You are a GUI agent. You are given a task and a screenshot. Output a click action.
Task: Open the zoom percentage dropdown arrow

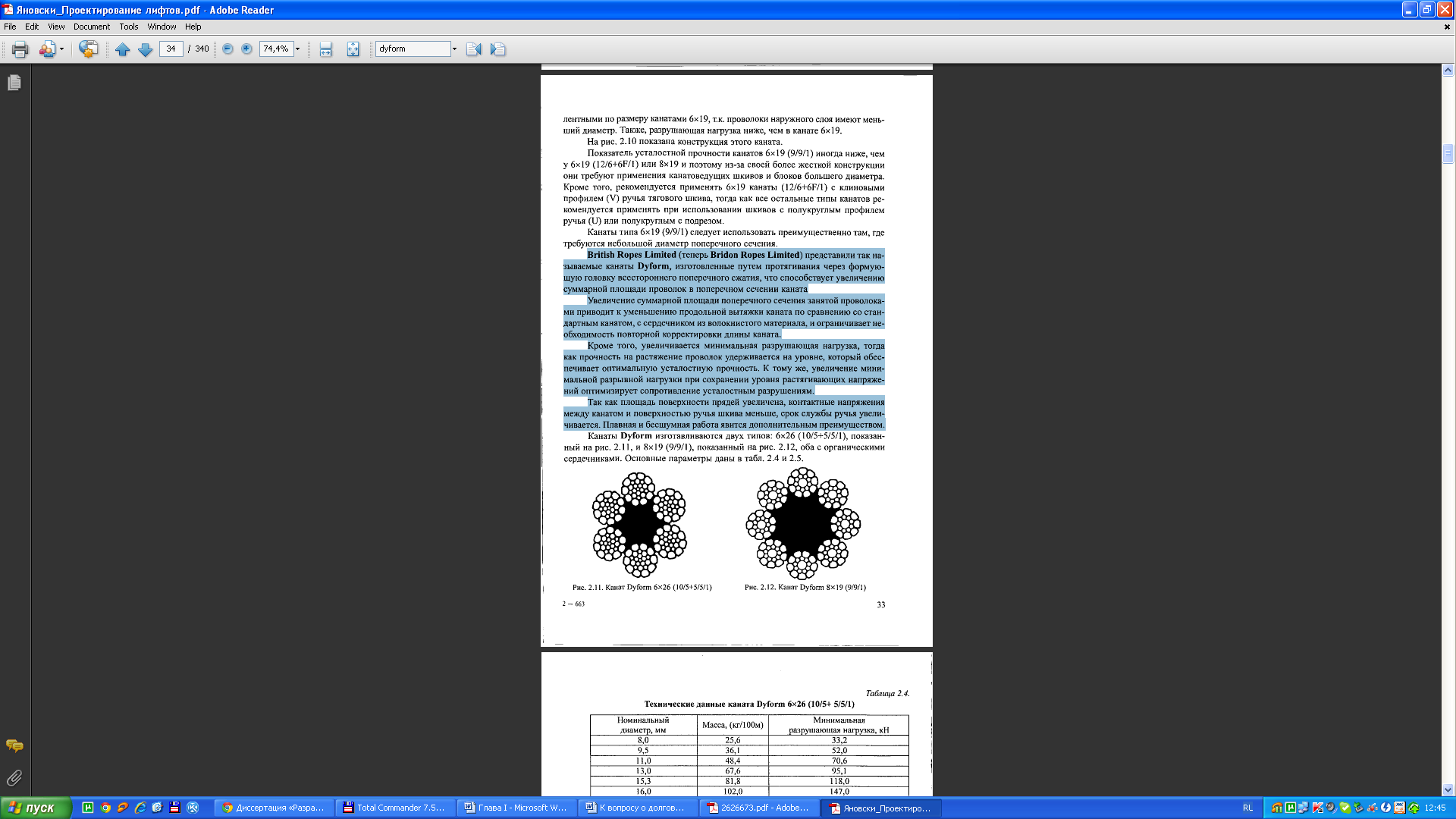click(297, 49)
